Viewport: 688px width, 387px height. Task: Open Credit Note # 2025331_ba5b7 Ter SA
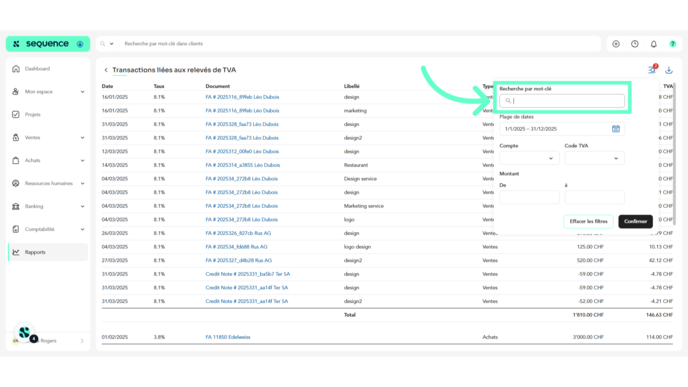coord(247,274)
